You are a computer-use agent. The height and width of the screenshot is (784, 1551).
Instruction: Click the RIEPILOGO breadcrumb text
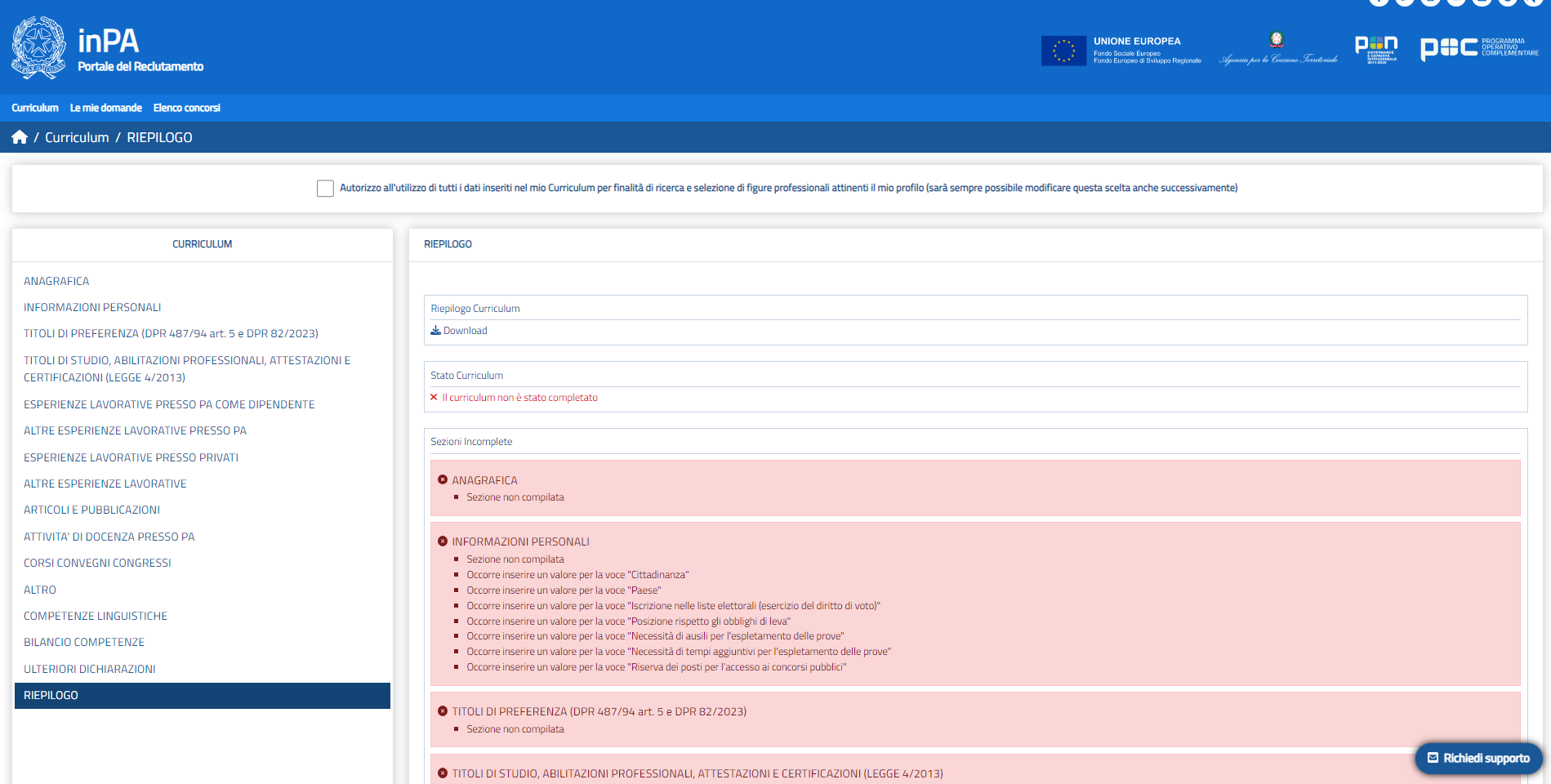tap(159, 137)
